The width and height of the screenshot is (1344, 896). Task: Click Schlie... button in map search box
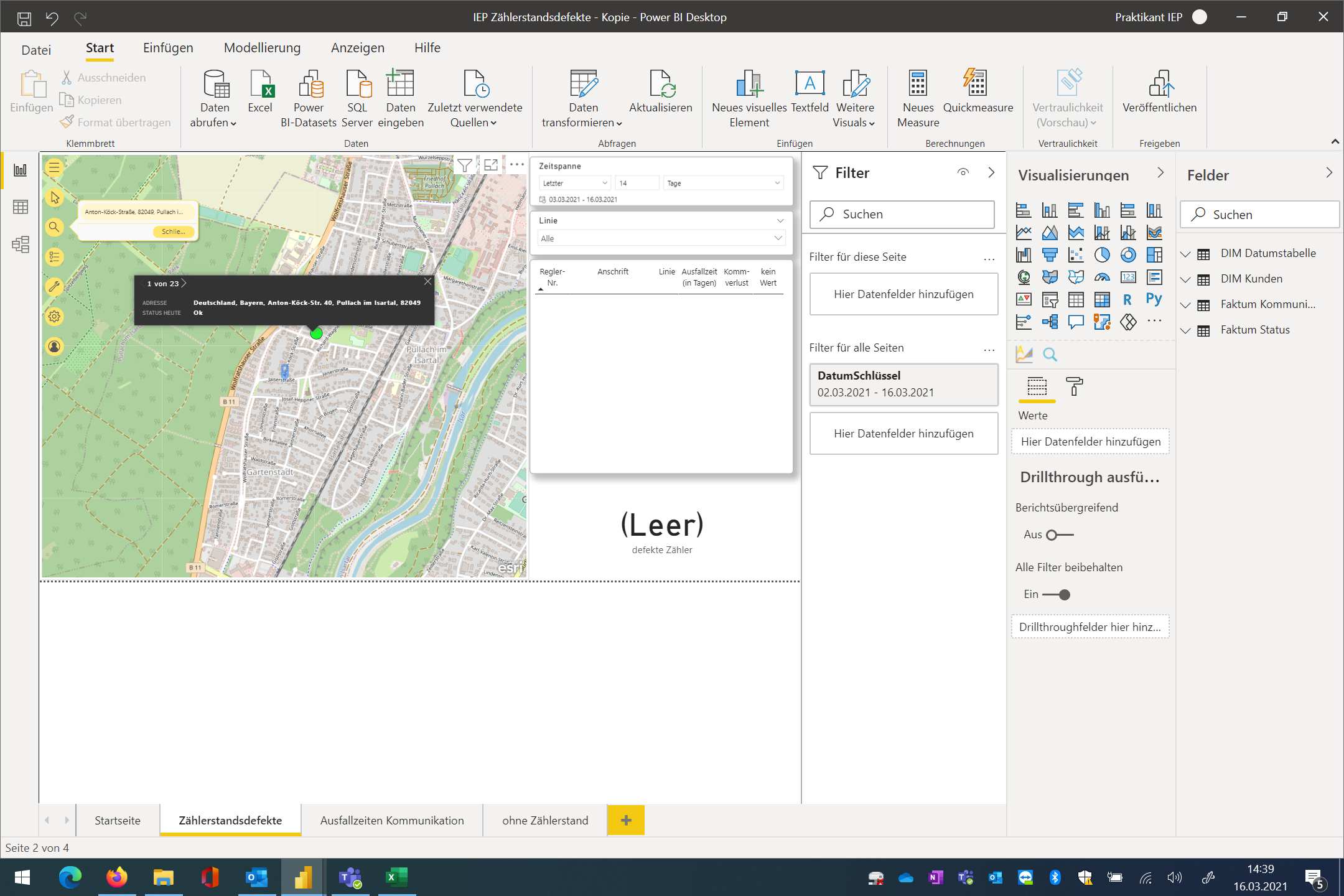(174, 231)
